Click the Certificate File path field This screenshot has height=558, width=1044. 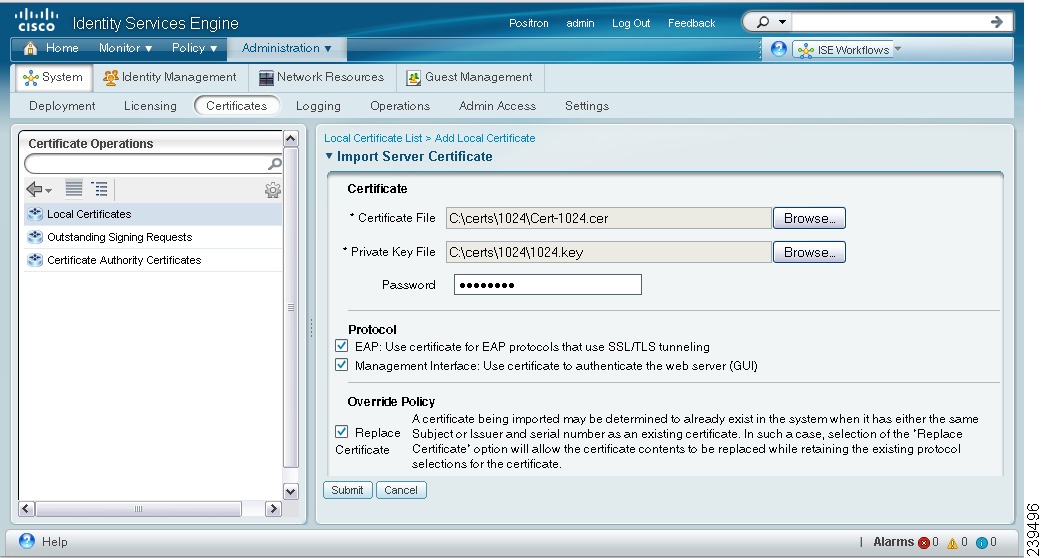pos(609,218)
